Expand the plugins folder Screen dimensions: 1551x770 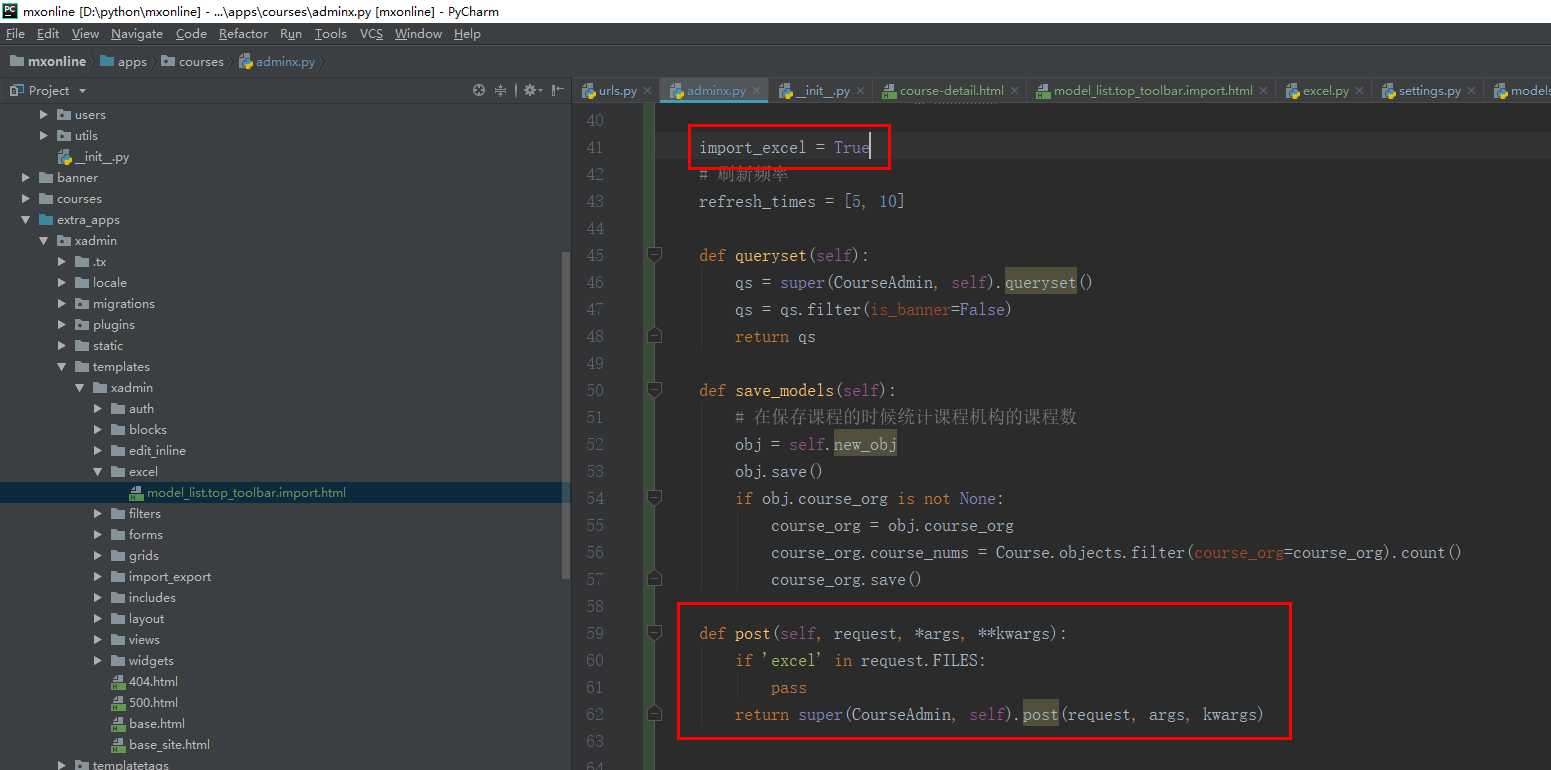point(62,324)
